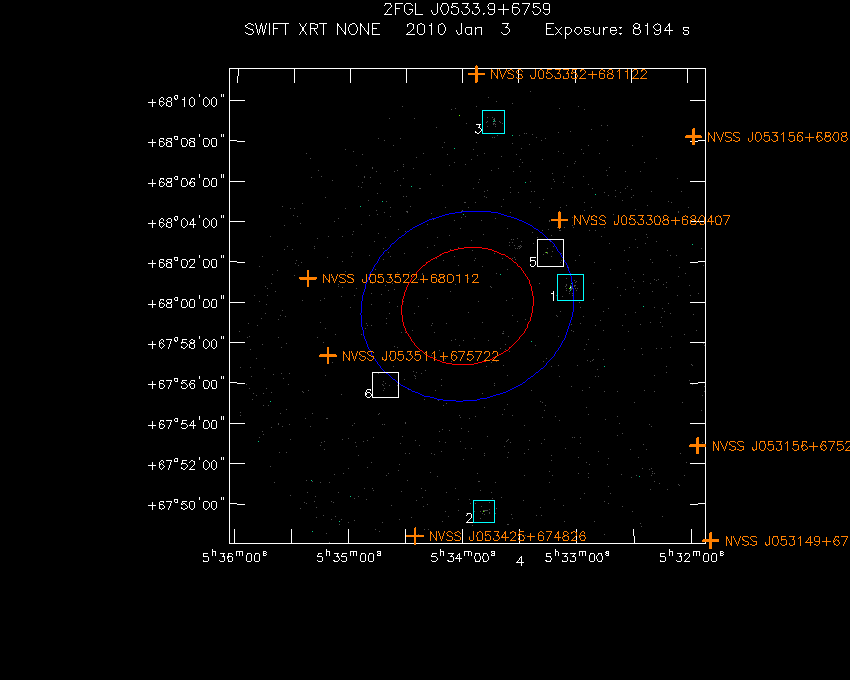Image resolution: width=850 pixels, height=680 pixels.
Task: Click the +68°00'00" declination label
Action: pyautogui.click(x=186, y=303)
